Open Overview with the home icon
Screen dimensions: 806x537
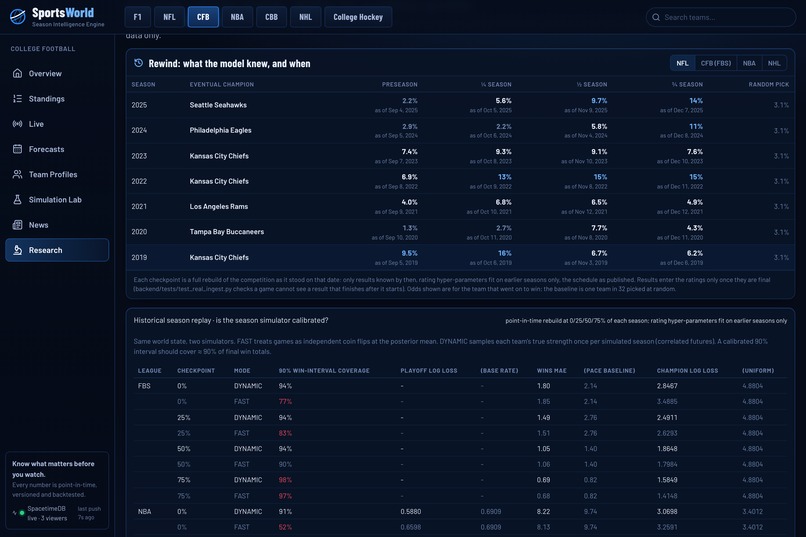point(17,73)
